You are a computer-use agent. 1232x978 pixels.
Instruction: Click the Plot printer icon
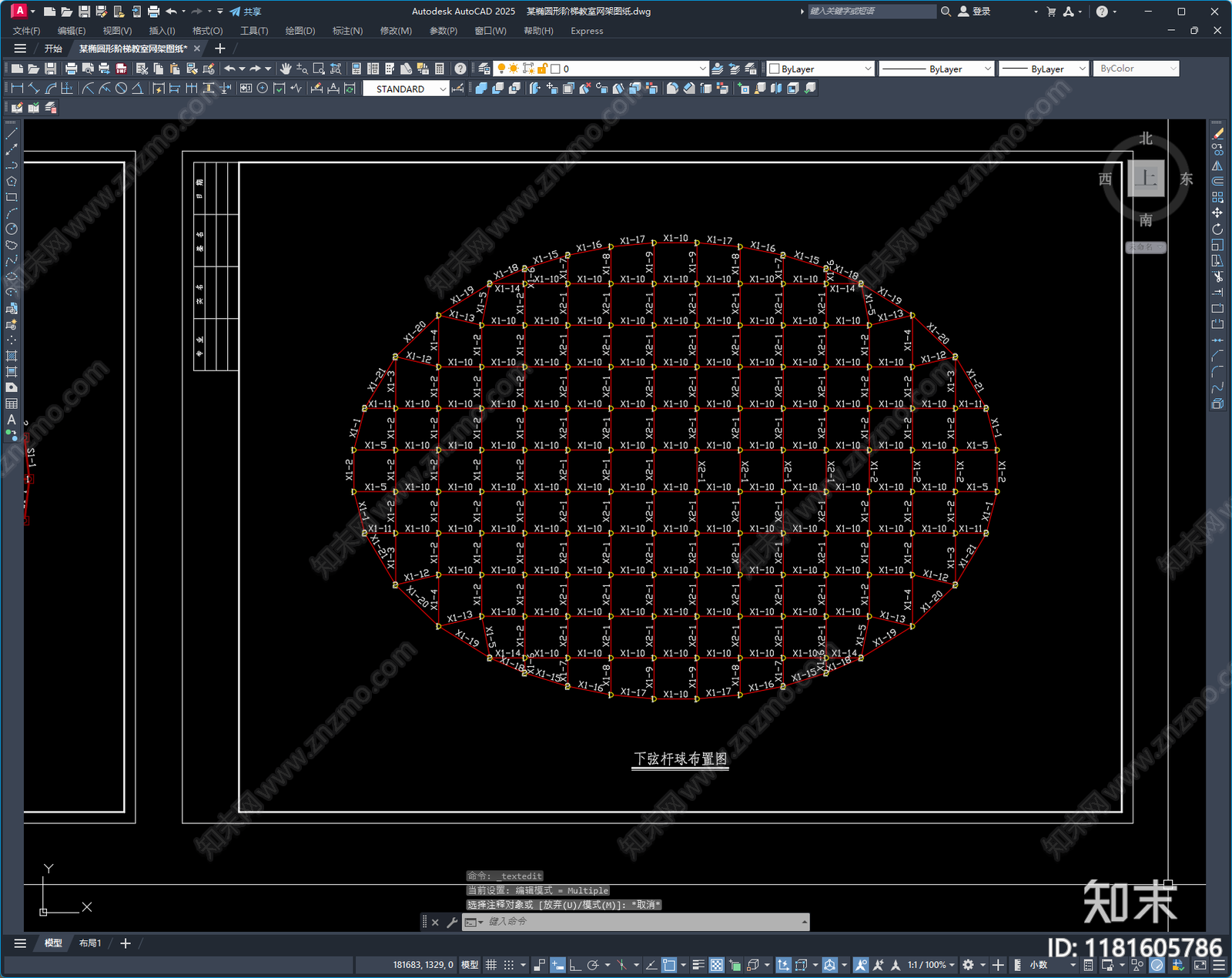point(71,69)
